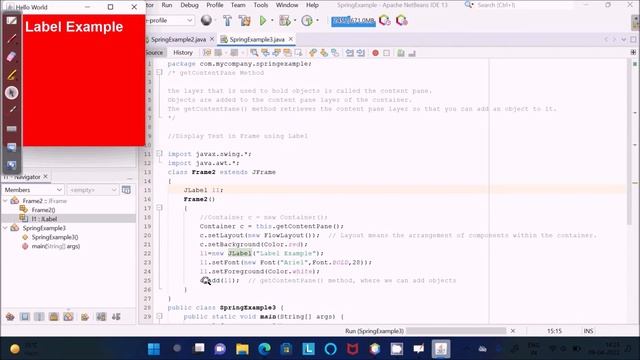Viewport: 640px width, 360px height.
Task: Click the Next Bookmark icon
Action: click(324, 53)
